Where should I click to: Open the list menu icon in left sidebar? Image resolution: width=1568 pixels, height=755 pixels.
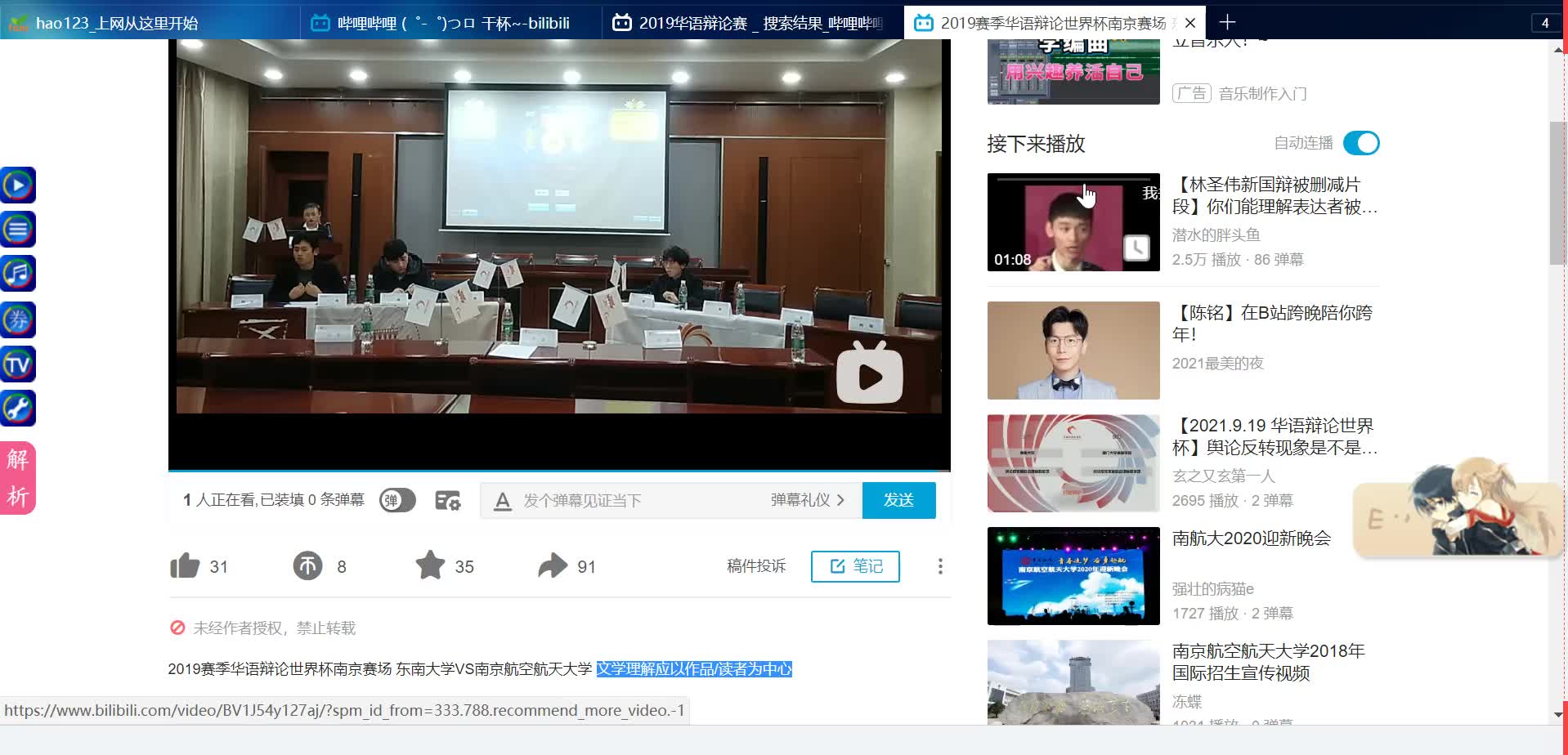tap(17, 230)
